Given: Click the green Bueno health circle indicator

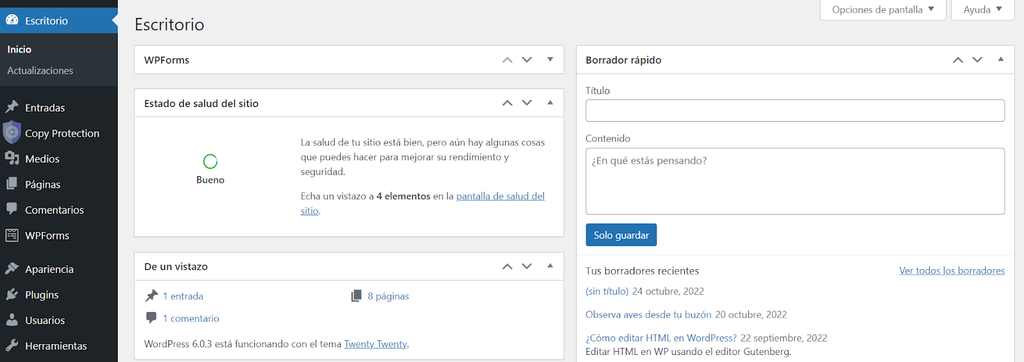Looking at the screenshot, I should click(210, 161).
